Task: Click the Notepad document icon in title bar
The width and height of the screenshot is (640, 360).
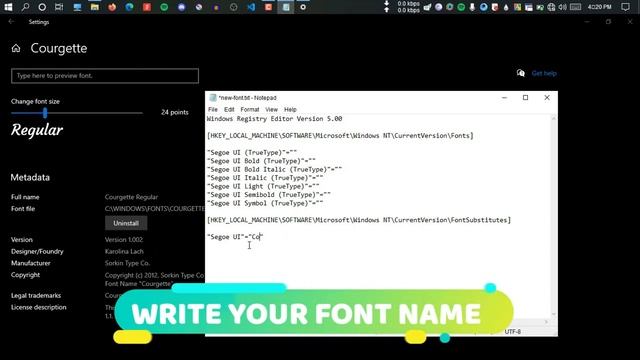Action: (x=212, y=98)
